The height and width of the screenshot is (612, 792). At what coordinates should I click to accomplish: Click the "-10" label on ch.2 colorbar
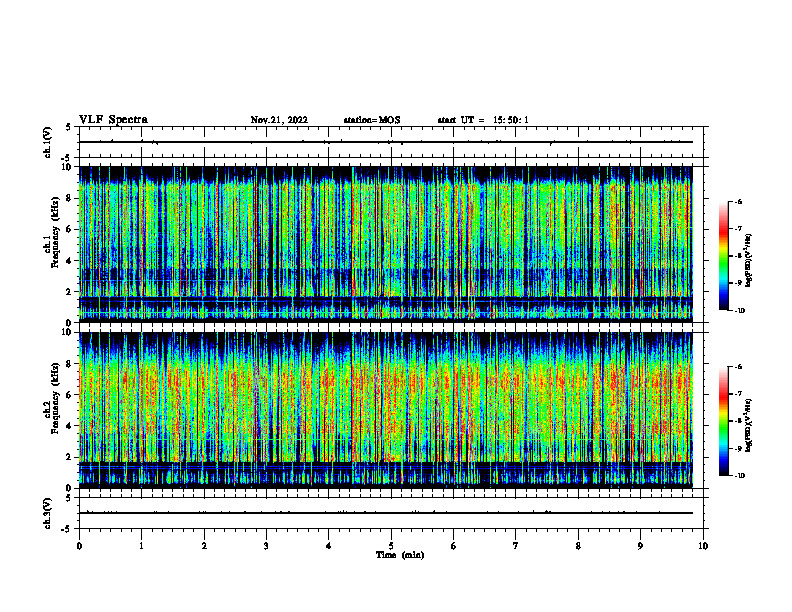coord(740,476)
